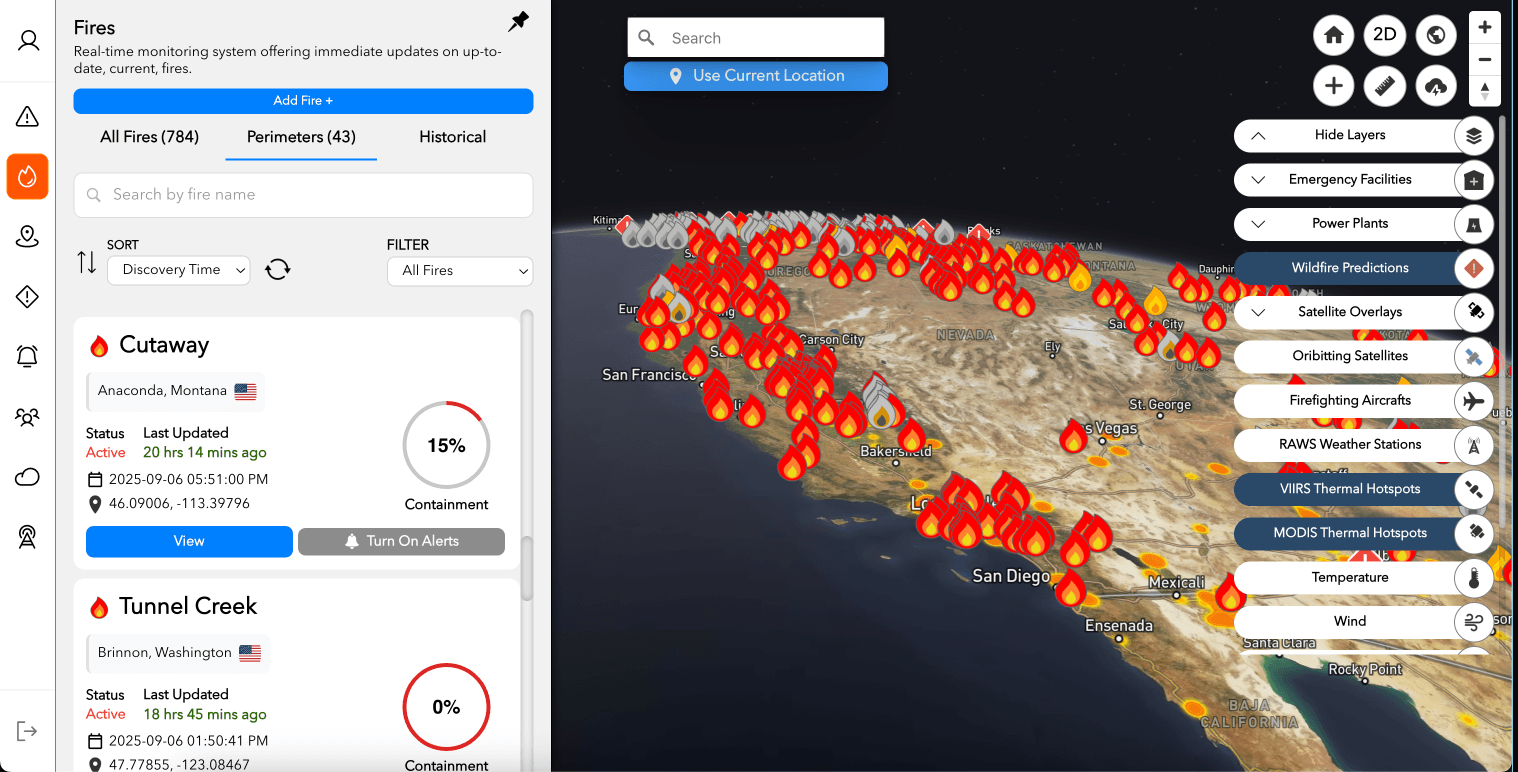
Task: Click the cloud upload icon on map
Action: point(1436,87)
